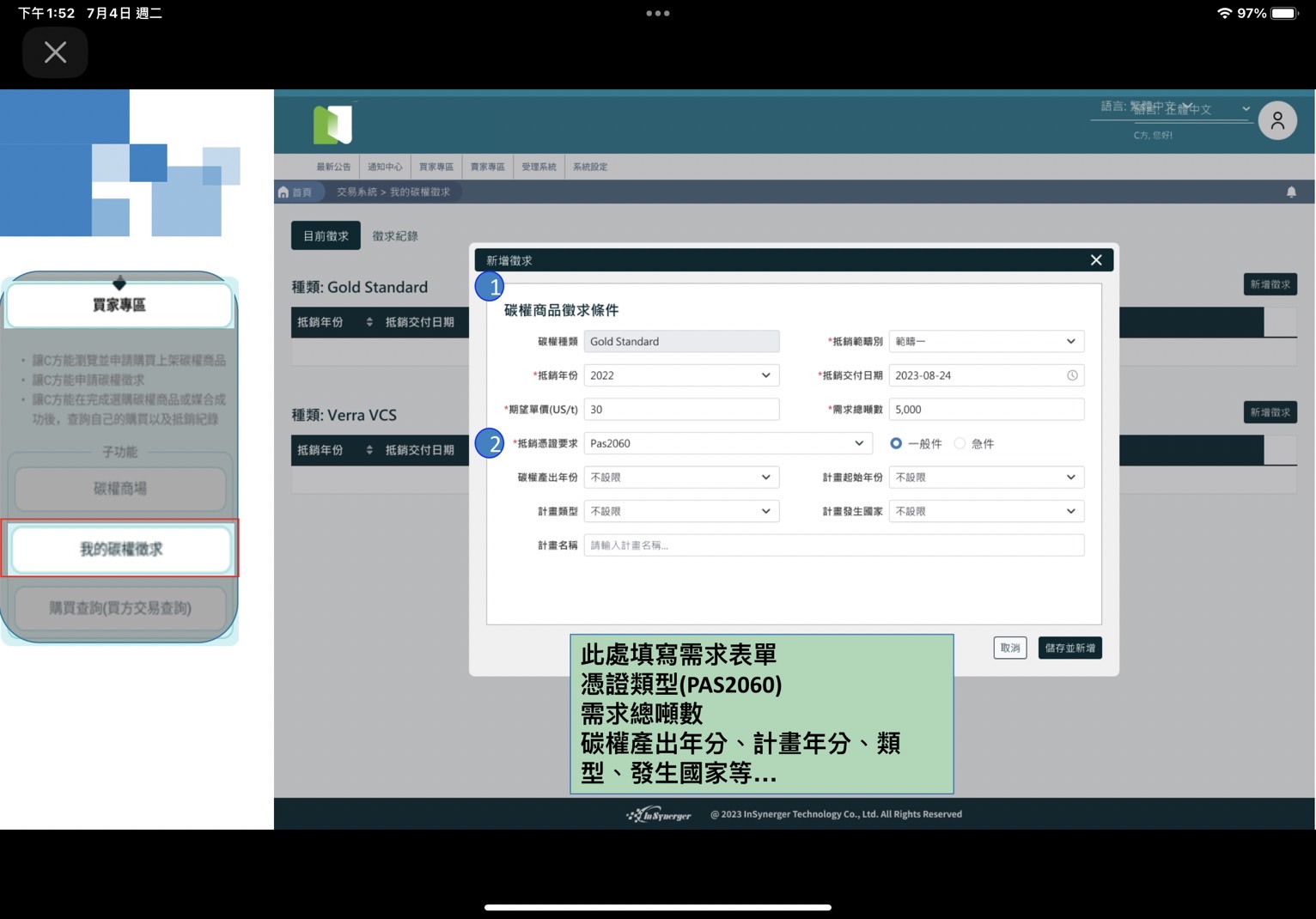Click the 儲存並新增 button
Image resolution: width=1316 pixels, height=919 pixels.
click(x=1070, y=648)
